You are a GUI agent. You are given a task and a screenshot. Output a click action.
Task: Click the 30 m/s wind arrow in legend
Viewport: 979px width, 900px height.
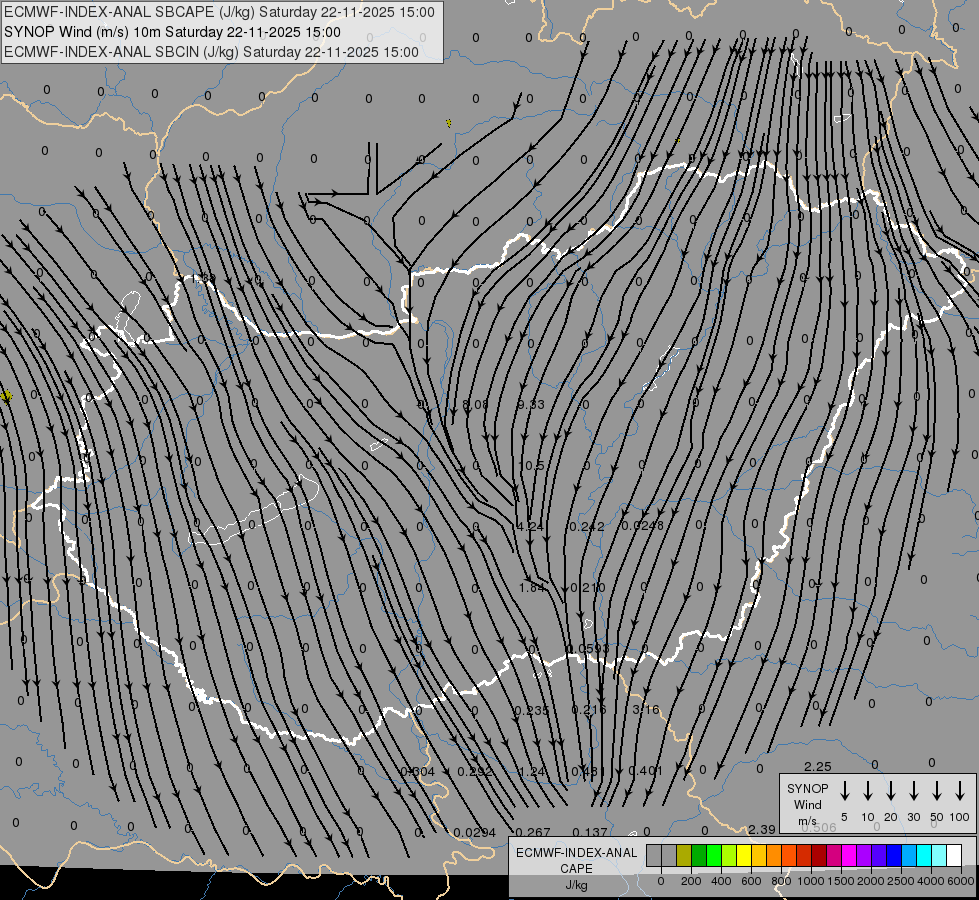[x=913, y=791]
